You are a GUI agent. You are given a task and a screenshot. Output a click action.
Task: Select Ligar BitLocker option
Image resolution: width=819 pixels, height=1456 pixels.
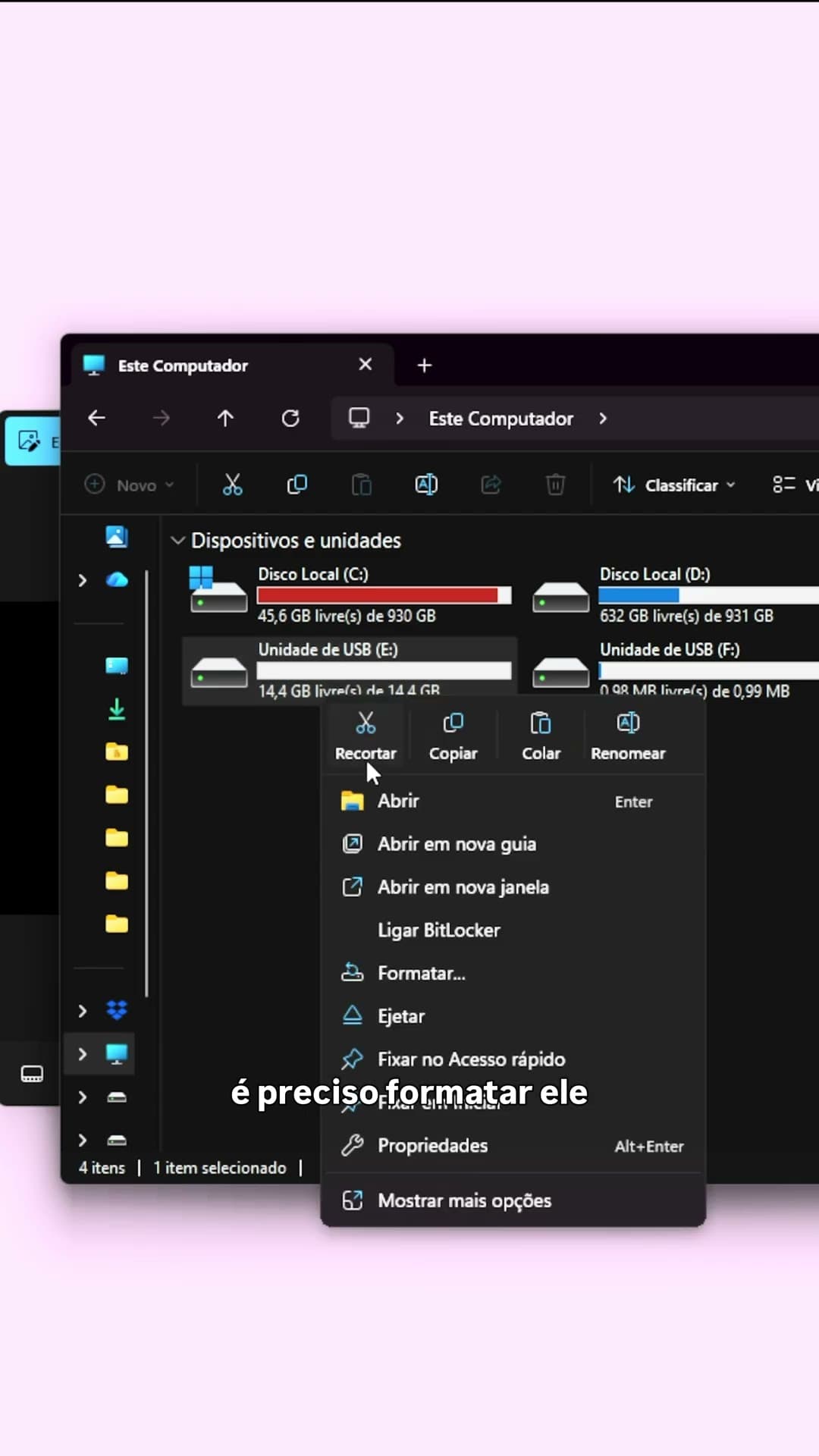(x=513, y=930)
